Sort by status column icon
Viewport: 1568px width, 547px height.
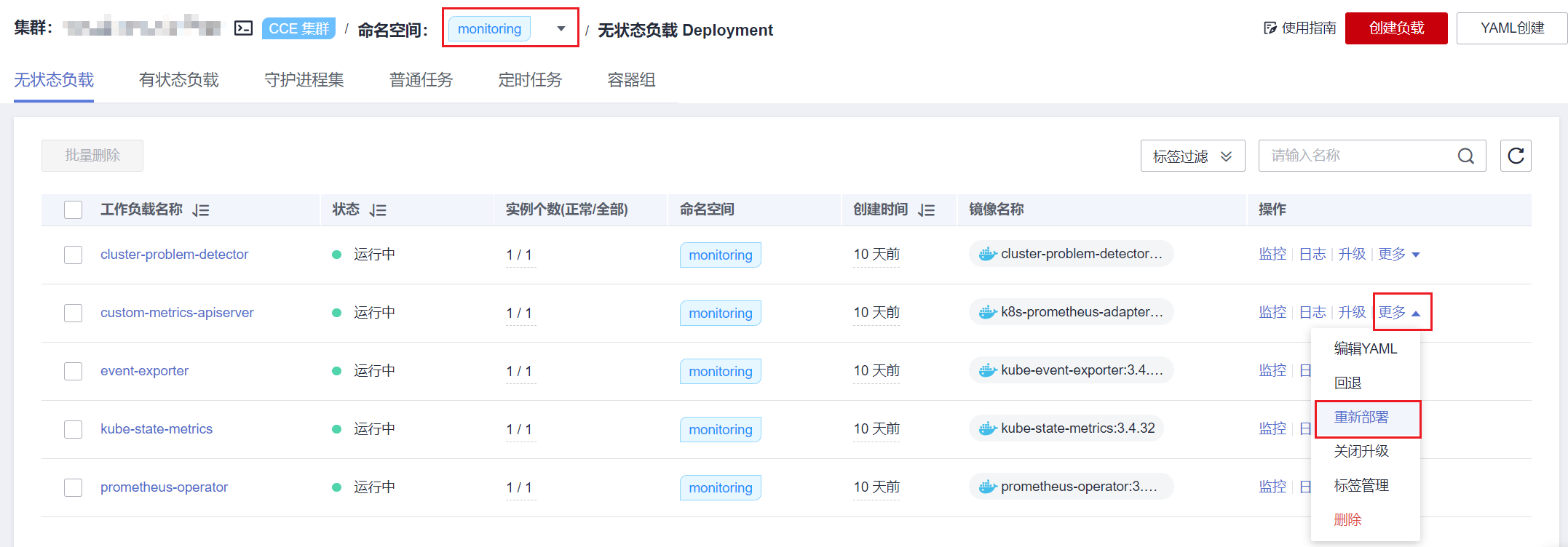click(378, 210)
